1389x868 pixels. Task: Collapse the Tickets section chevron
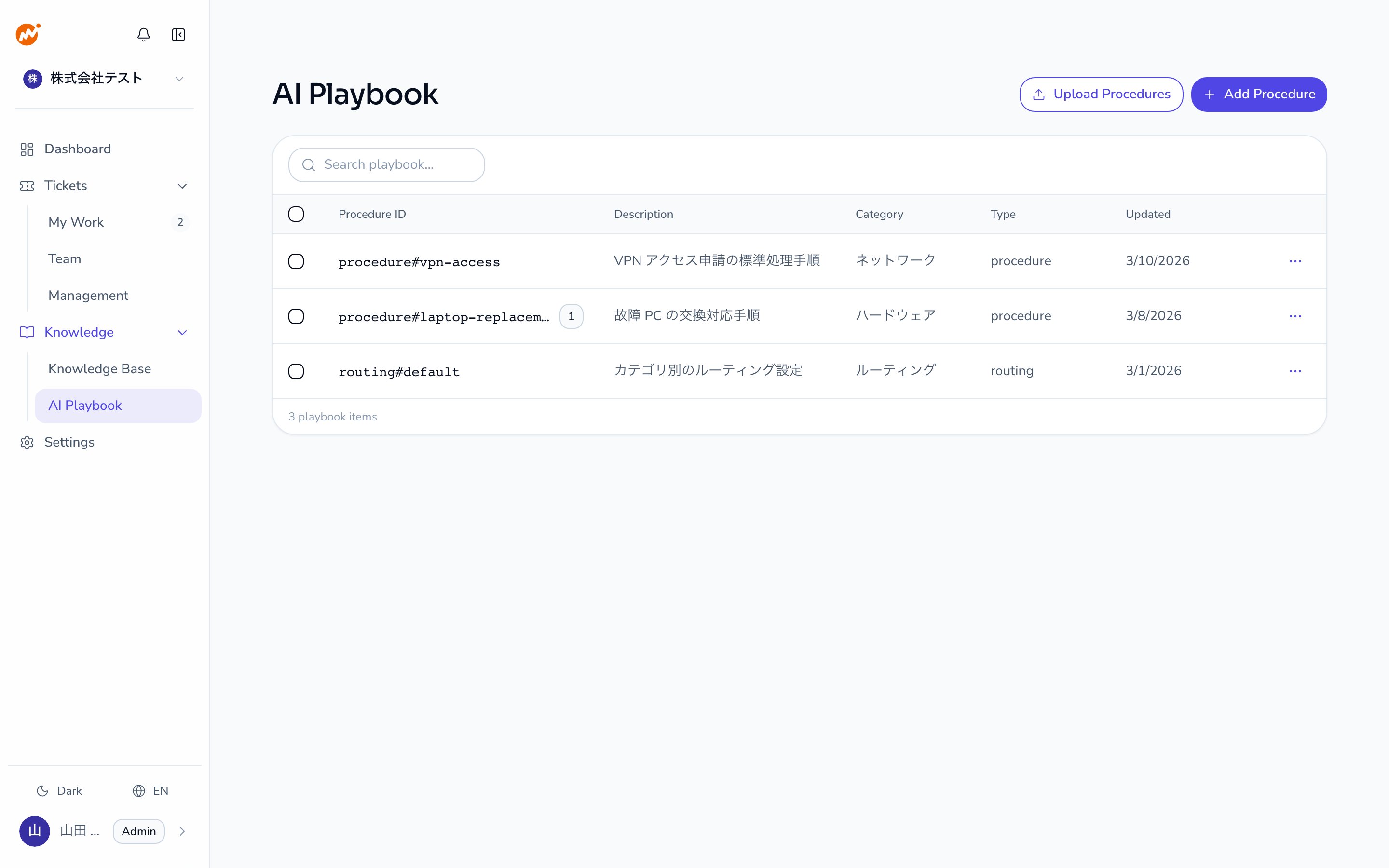pos(182,186)
